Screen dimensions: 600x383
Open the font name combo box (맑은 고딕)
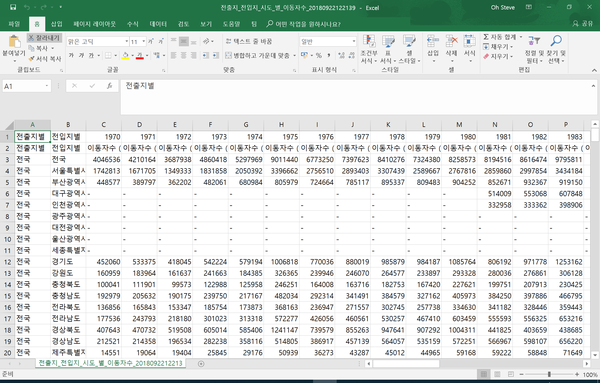pos(98,41)
